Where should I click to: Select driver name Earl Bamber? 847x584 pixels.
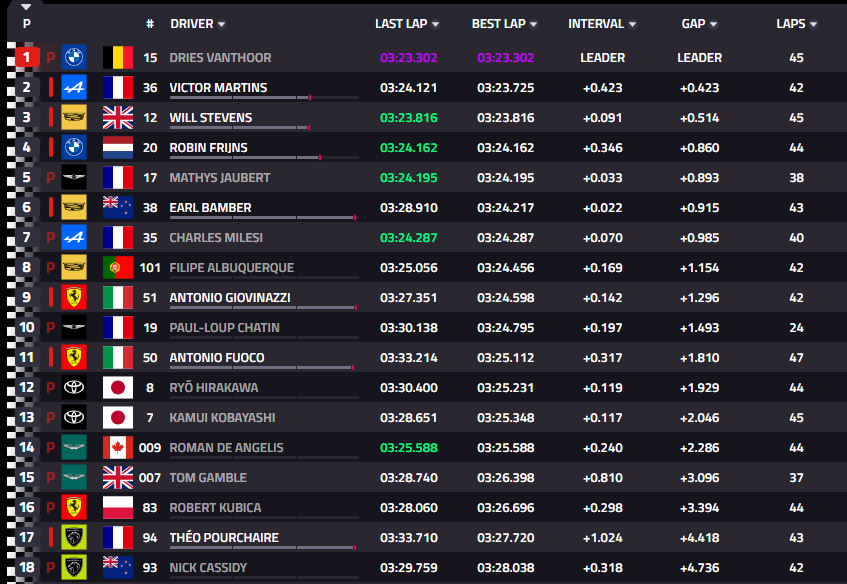tap(210, 207)
